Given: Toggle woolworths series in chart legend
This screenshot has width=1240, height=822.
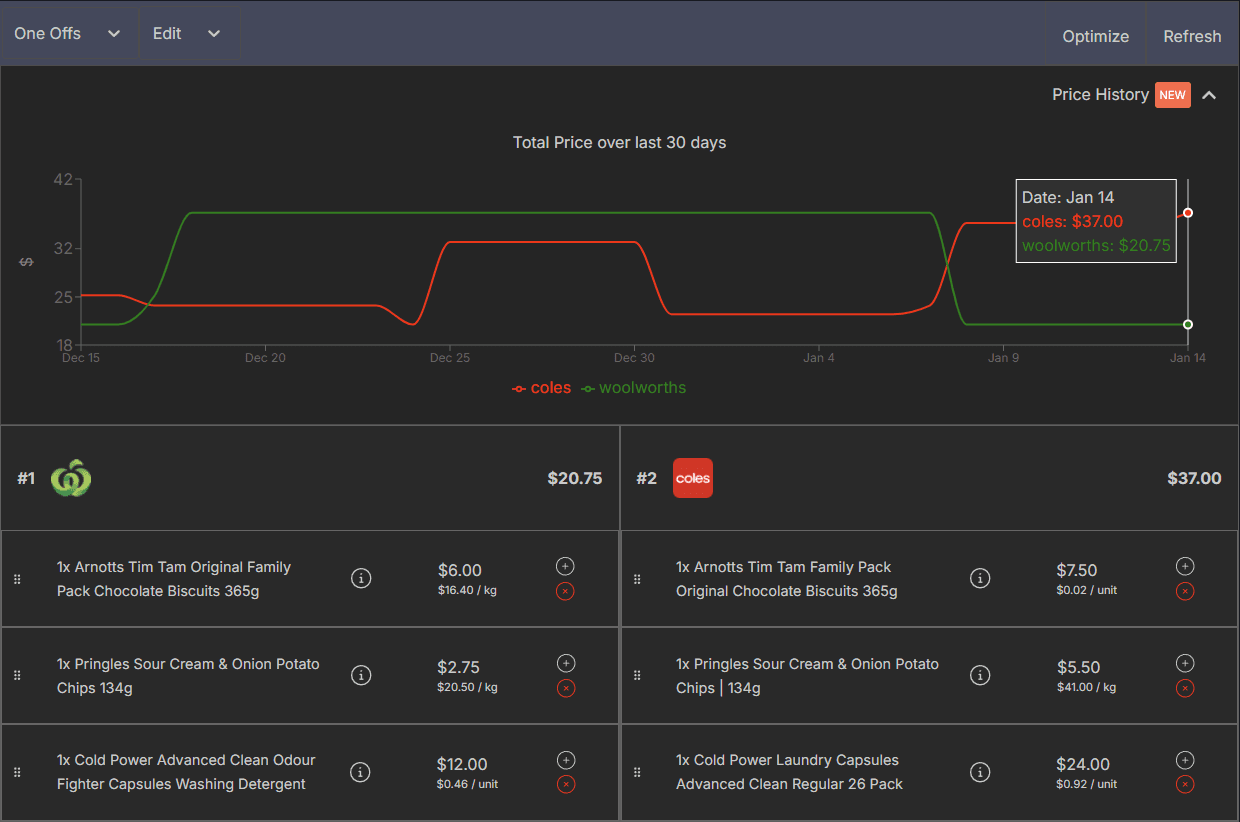Looking at the screenshot, I should (634, 388).
